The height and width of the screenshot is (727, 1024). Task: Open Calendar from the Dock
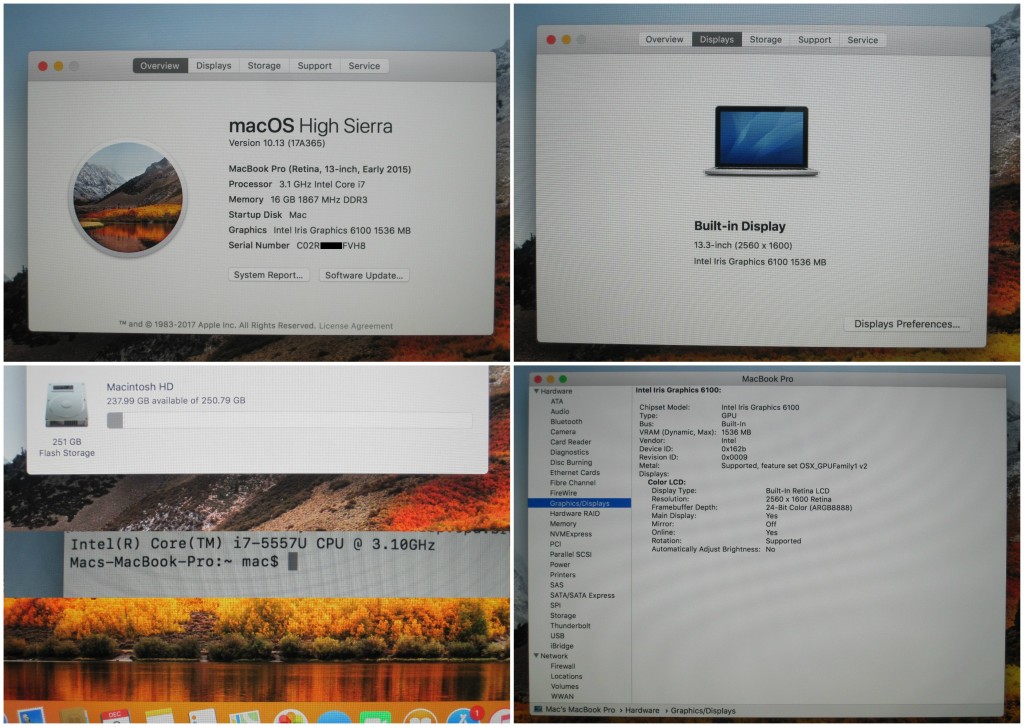coord(116,716)
